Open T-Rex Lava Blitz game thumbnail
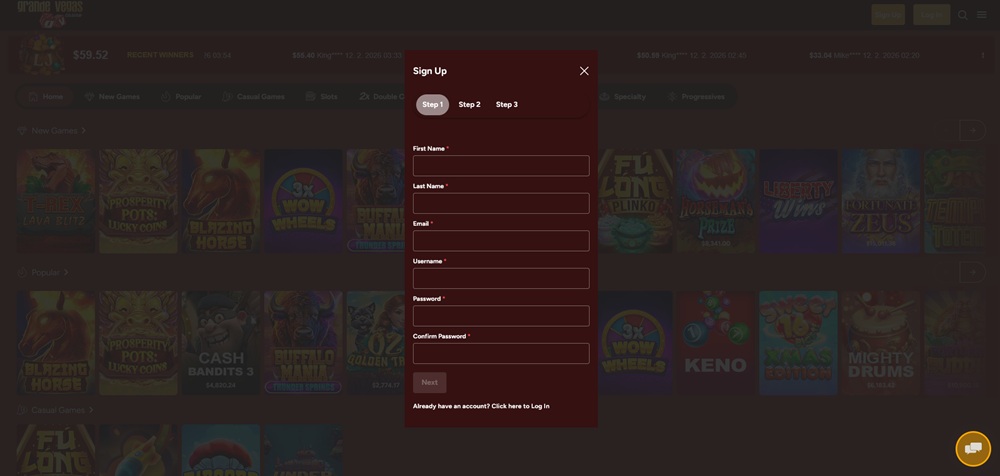Viewport: 1000px width, 476px height. (x=55, y=202)
